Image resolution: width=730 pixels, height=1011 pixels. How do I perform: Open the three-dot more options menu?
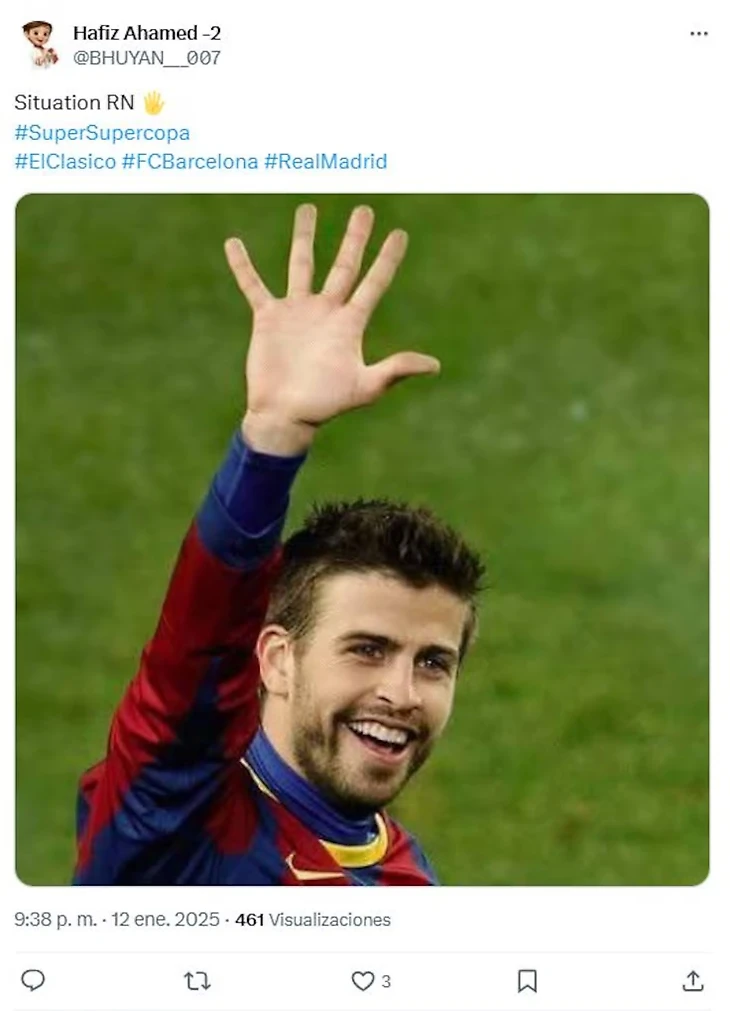pyautogui.click(x=699, y=34)
